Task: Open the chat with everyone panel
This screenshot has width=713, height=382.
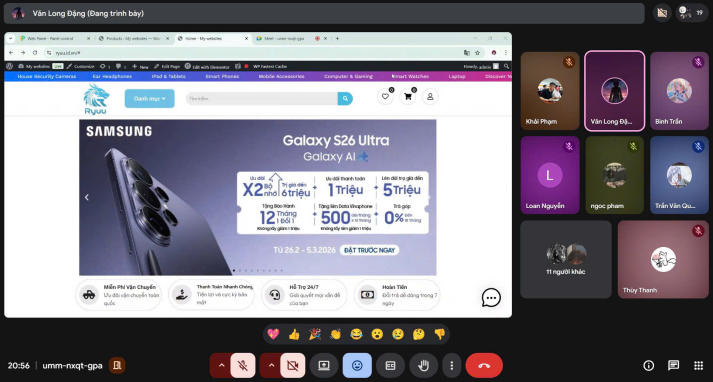Action: [x=673, y=365]
